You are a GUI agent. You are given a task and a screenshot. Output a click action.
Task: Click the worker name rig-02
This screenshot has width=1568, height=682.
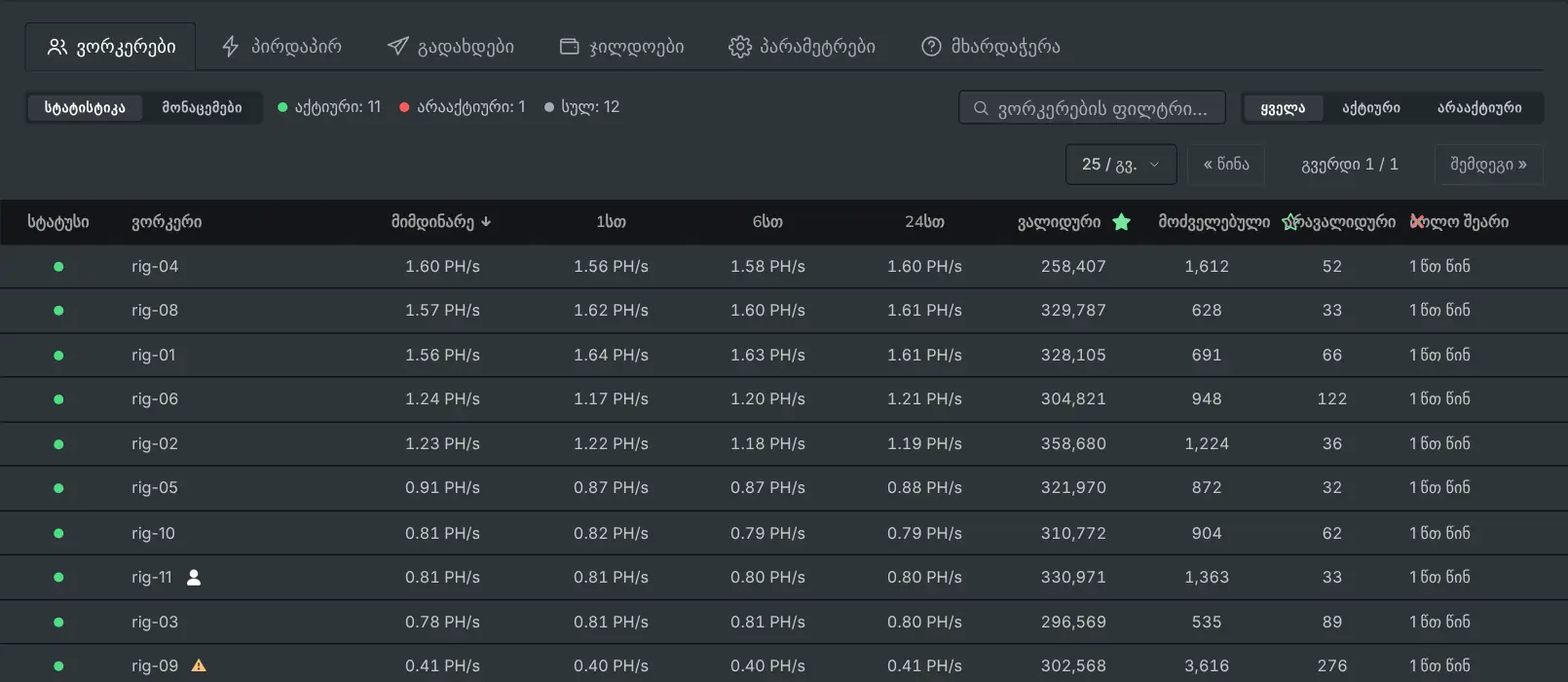155,443
